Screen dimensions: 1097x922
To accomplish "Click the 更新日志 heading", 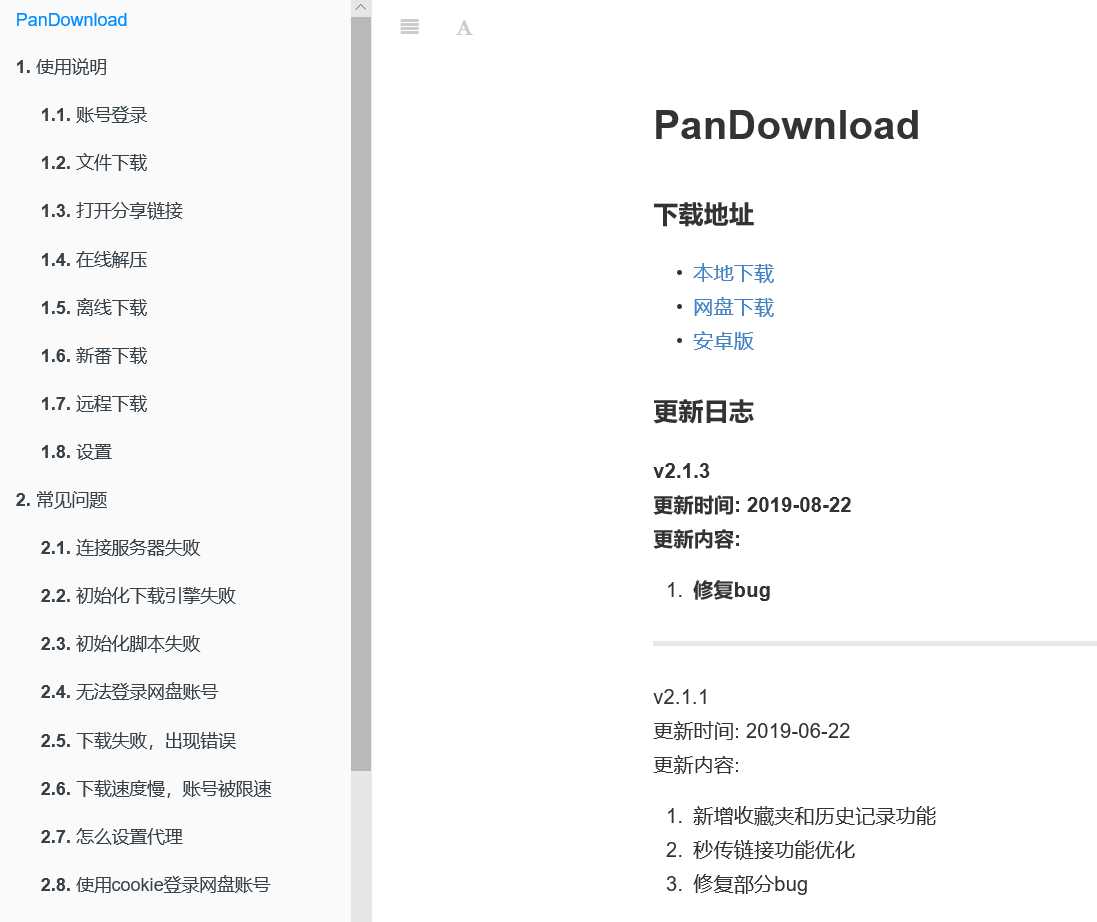I will (704, 411).
